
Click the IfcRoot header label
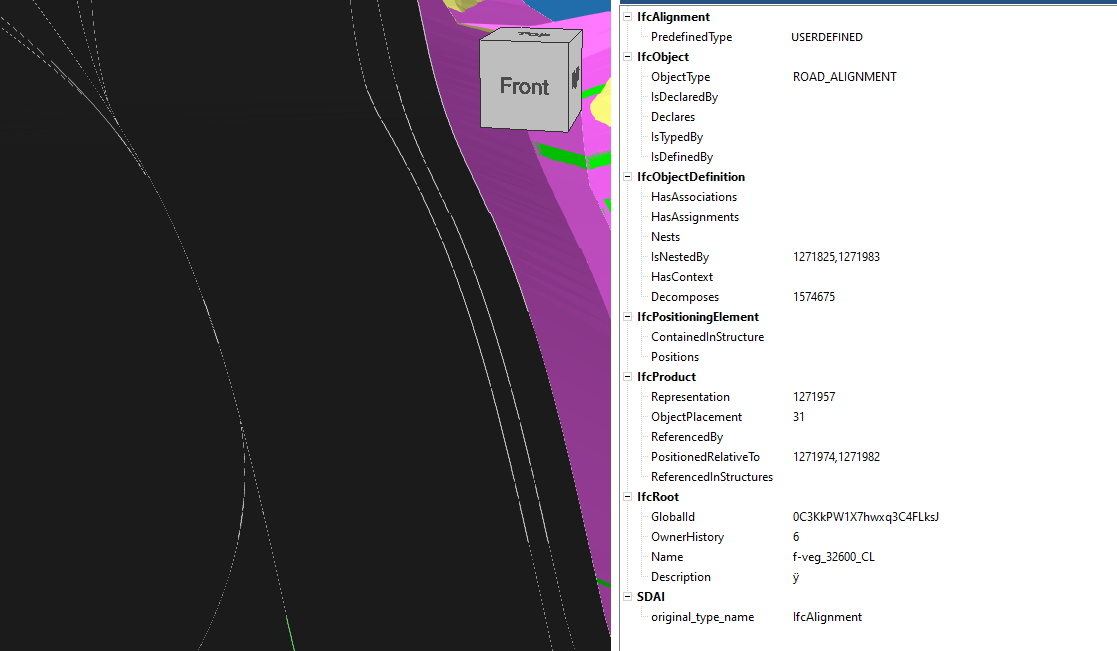pos(658,496)
